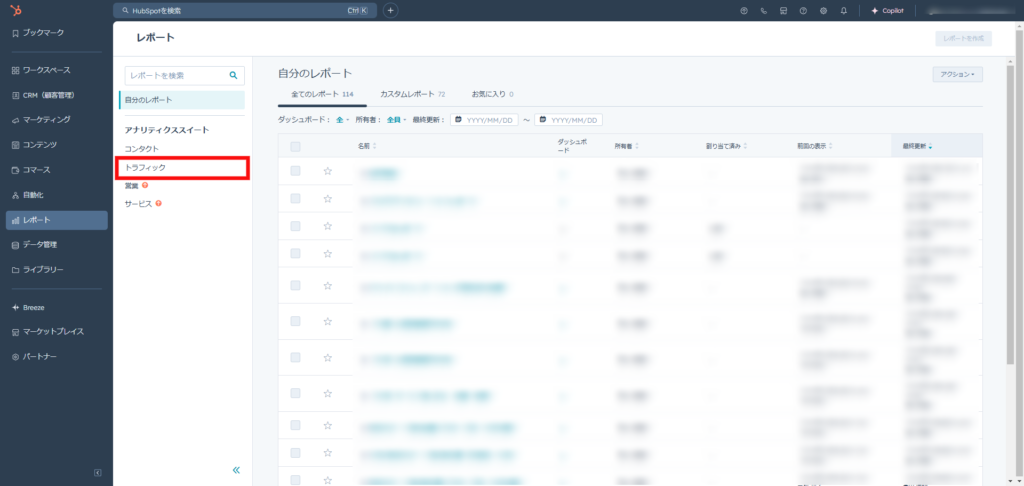
Task: Click the ダッシュボード column header
Action: pyautogui.click(x=574, y=146)
